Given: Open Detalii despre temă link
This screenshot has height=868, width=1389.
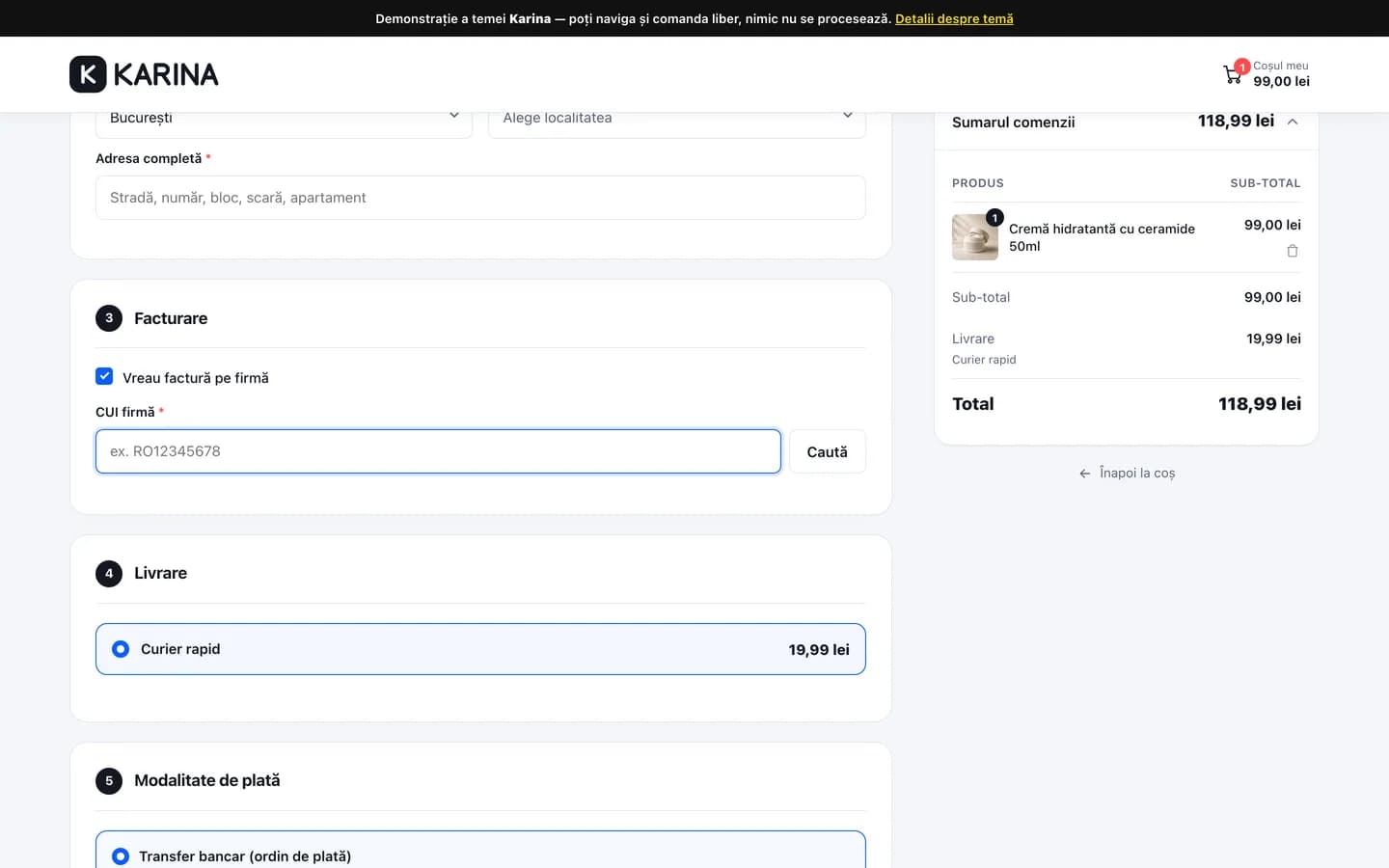Looking at the screenshot, I should pyautogui.click(x=954, y=18).
